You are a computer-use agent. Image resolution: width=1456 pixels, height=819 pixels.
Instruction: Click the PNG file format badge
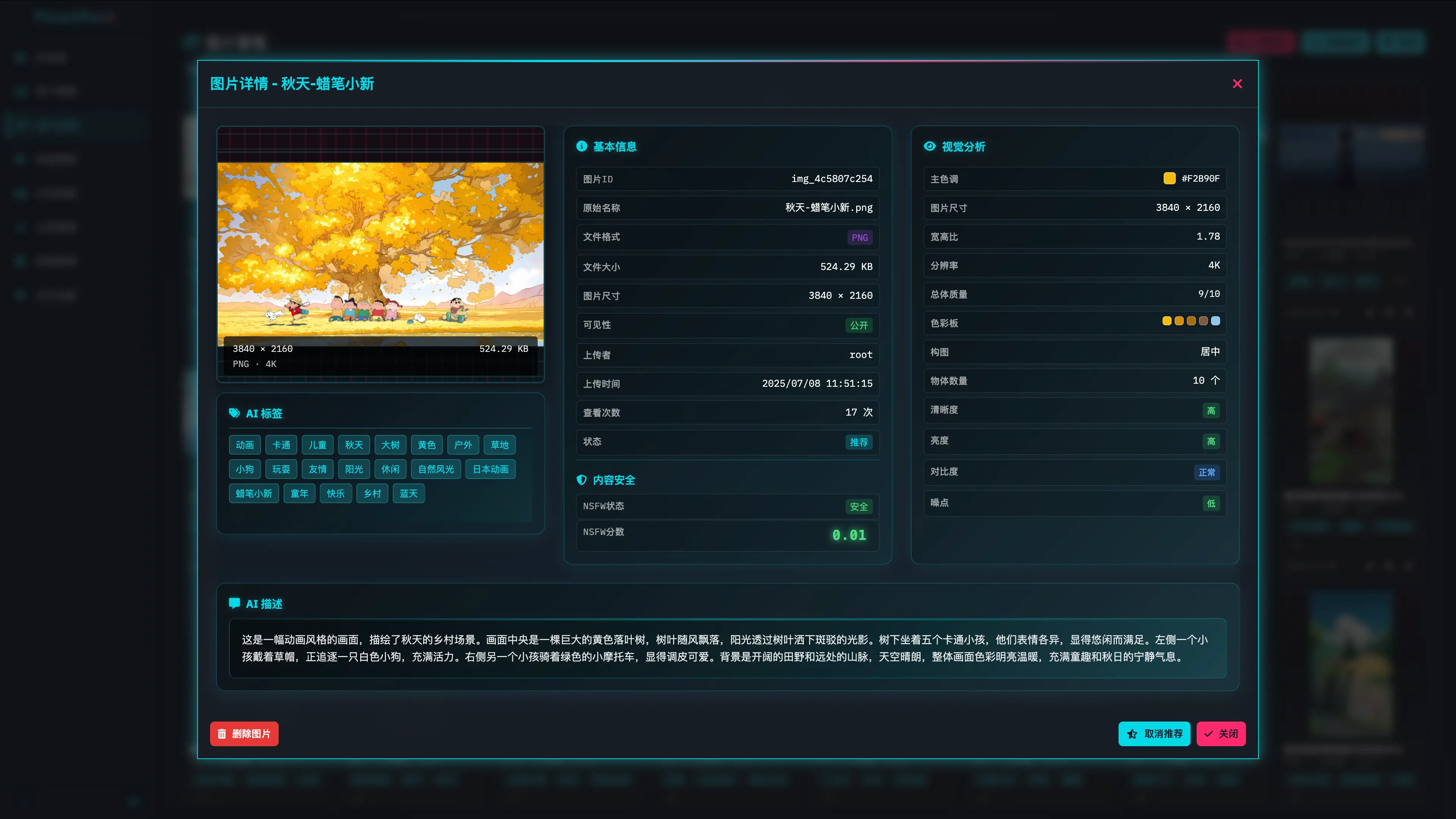[x=860, y=237]
